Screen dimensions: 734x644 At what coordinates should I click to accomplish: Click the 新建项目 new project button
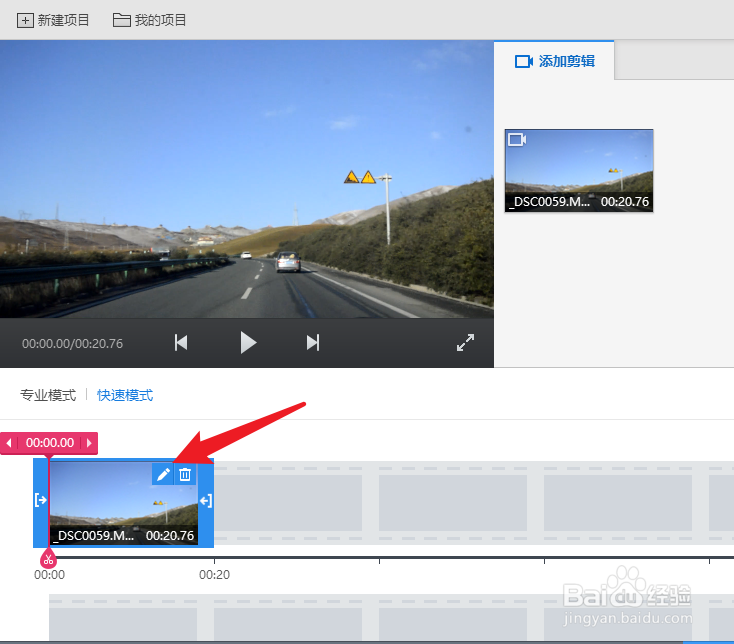tap(53, 20)
